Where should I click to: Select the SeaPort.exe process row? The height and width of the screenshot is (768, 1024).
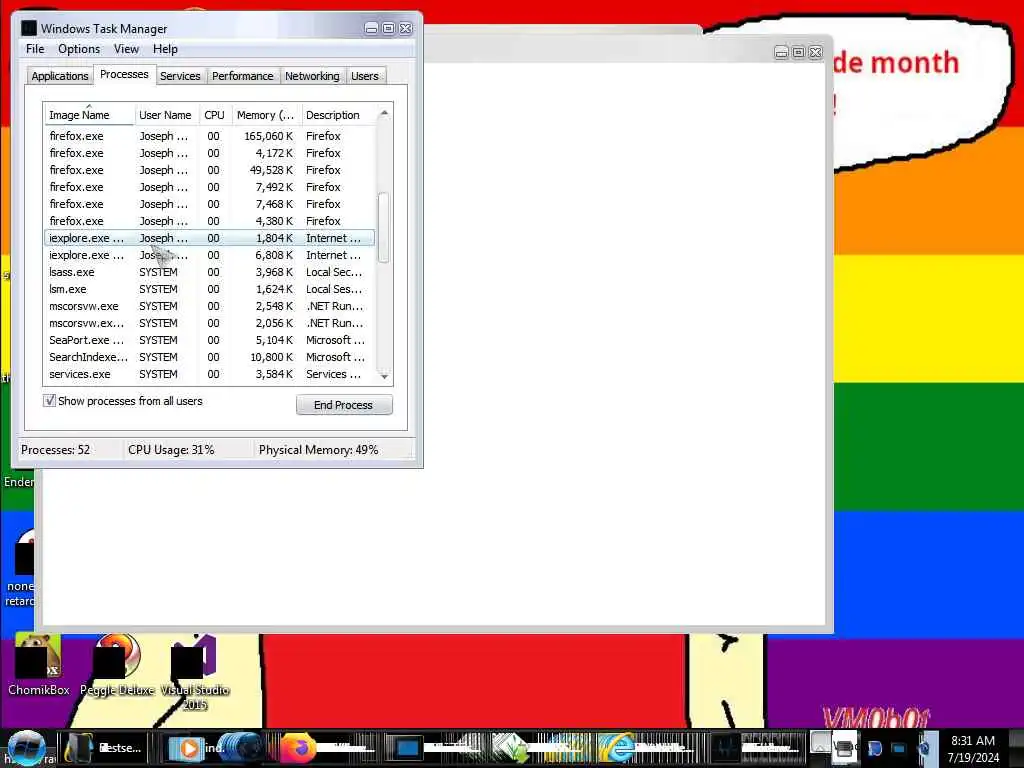click(x=210, y=340)
